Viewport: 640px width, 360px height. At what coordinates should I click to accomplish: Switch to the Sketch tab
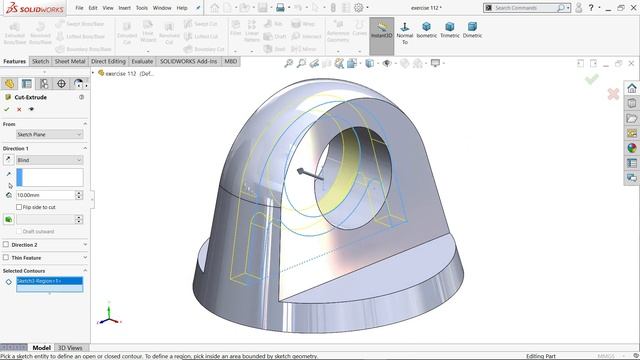(x=40, y=61)
